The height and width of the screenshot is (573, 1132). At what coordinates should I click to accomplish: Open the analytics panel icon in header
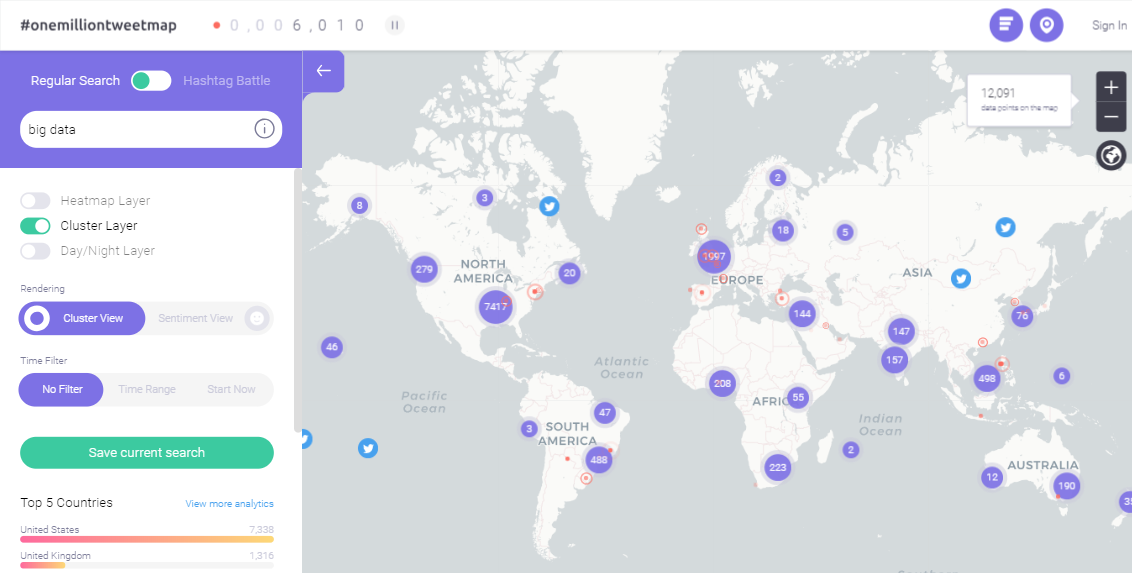point(1006,25)
